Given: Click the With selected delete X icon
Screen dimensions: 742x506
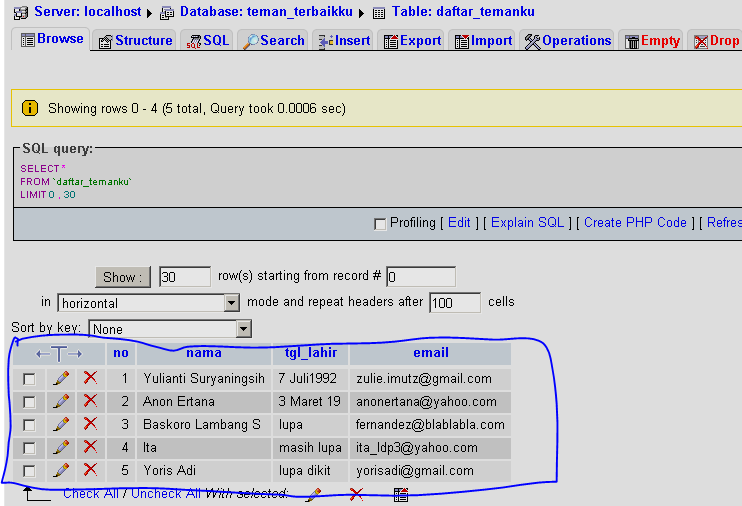Looking at the screenshot, I should (x=356, y=494).
